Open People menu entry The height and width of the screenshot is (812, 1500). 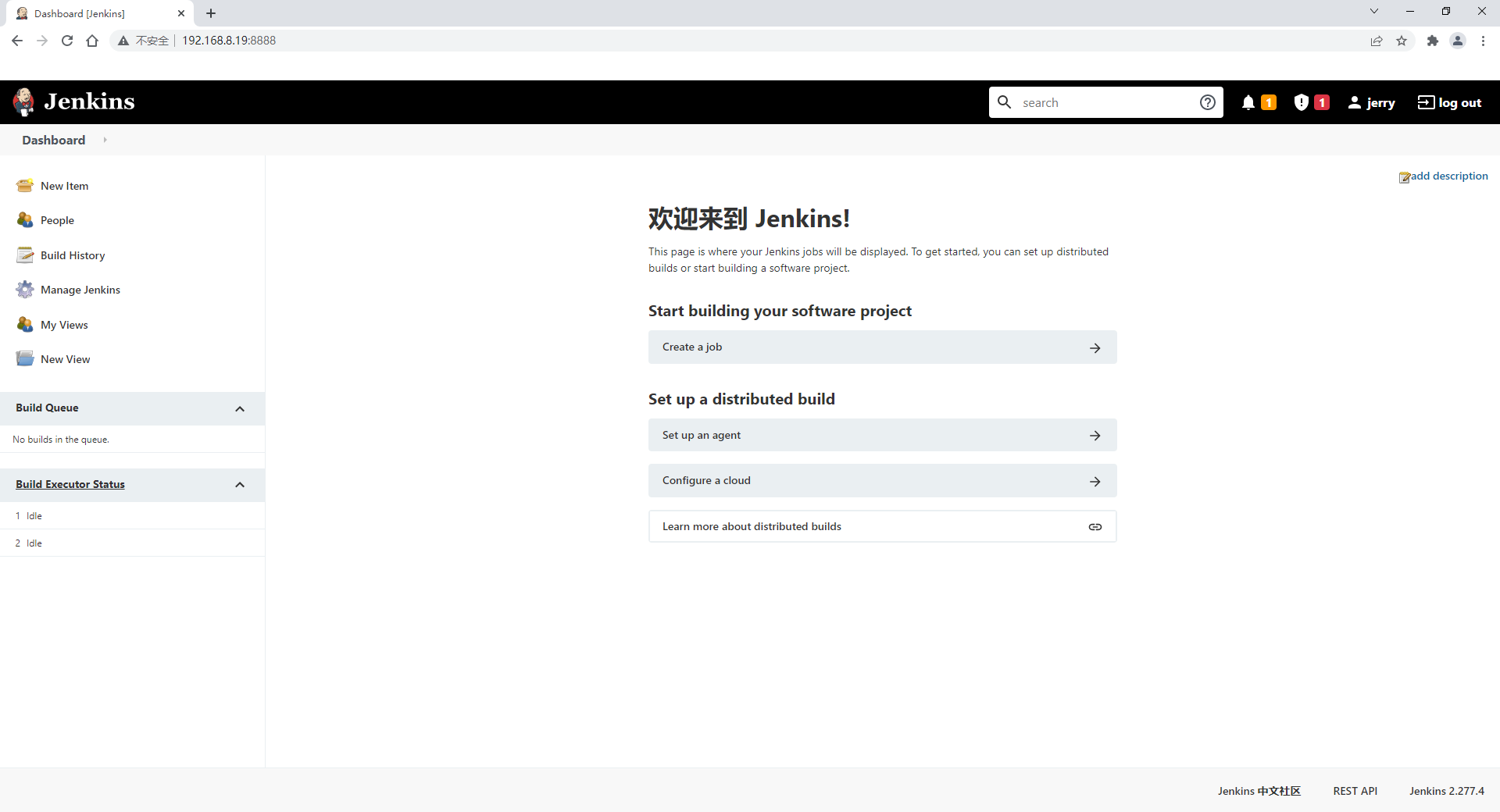point(57,220)
